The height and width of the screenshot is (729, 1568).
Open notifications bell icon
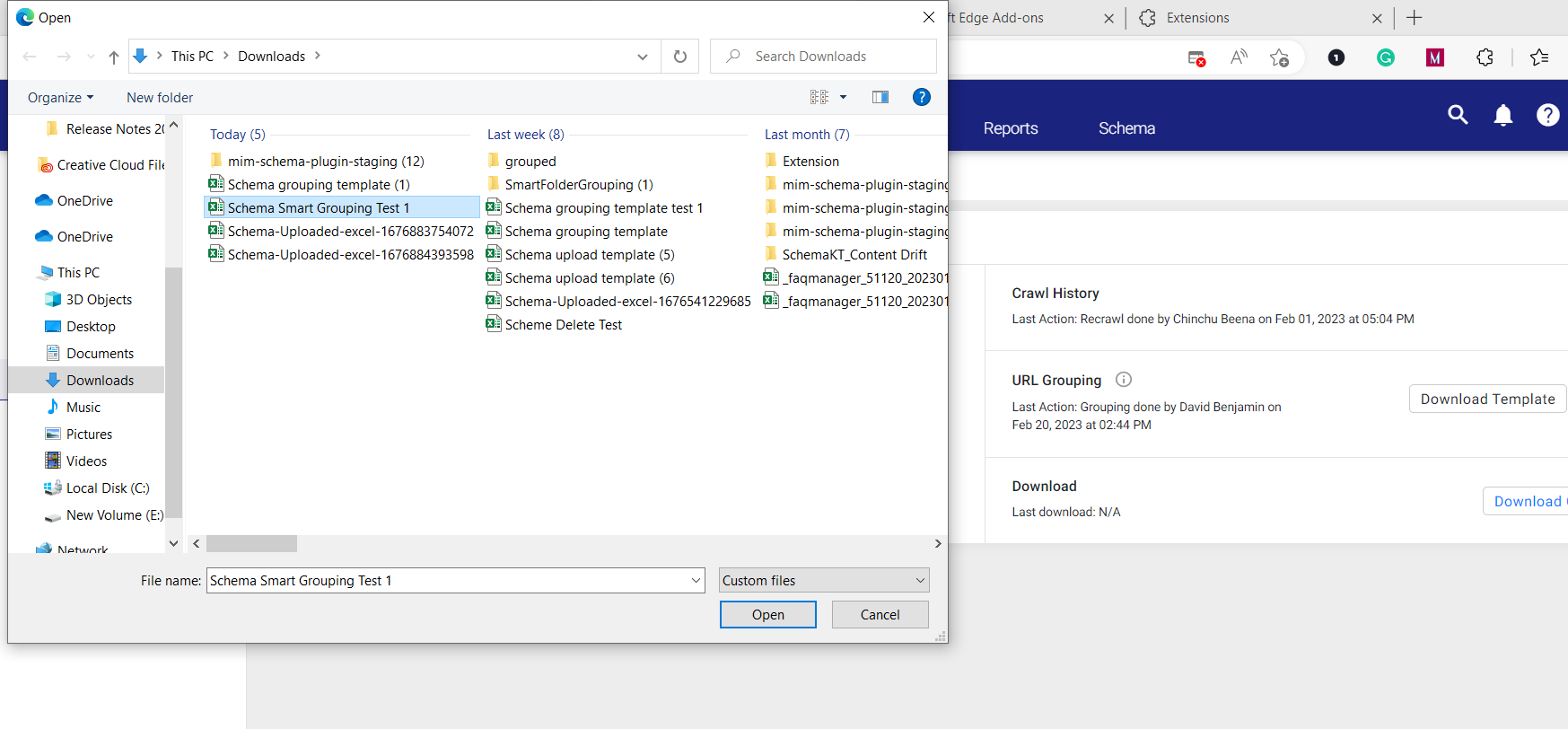(x=1503, y=115)
